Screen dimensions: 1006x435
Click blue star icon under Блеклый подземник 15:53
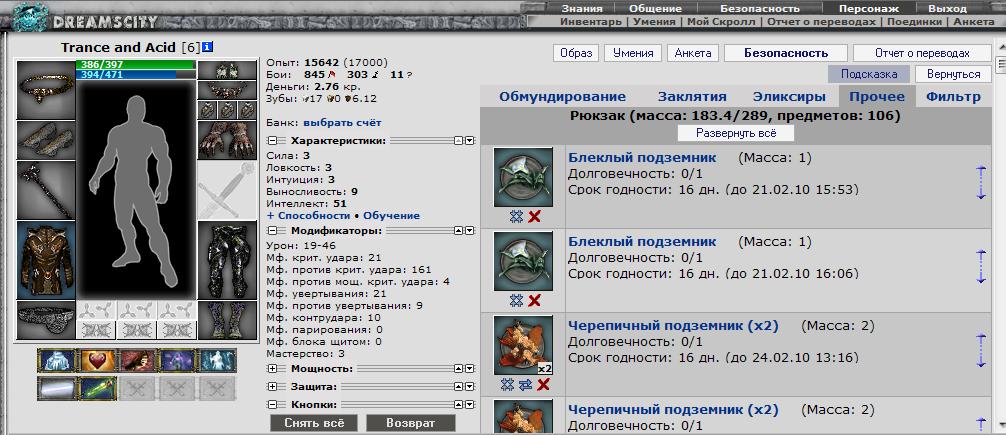516,216
